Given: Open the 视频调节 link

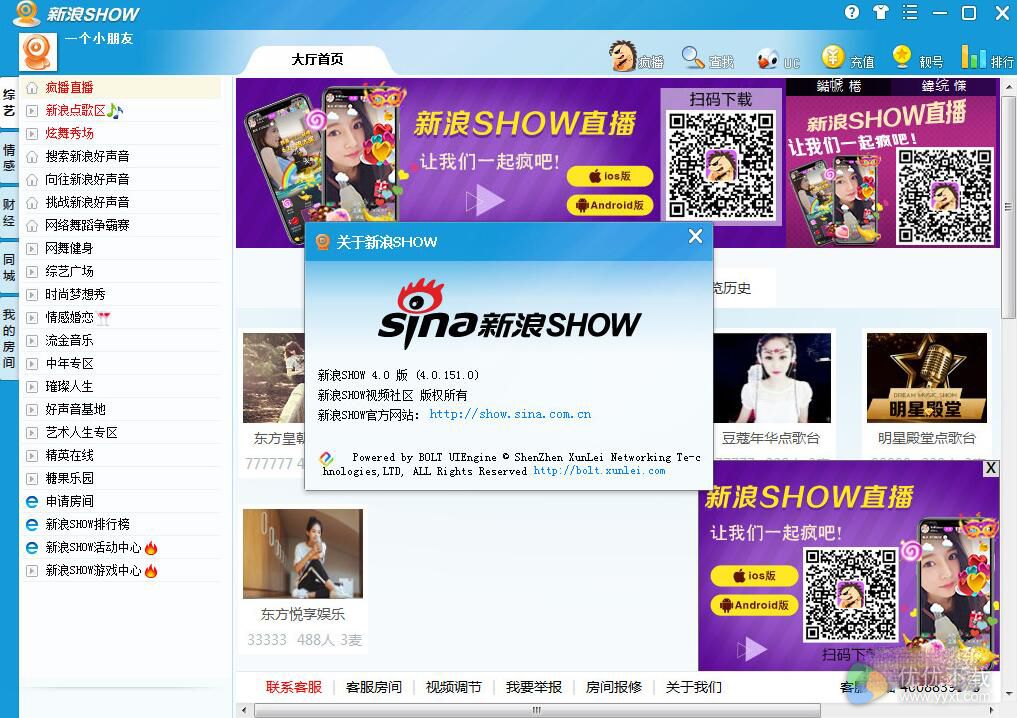Looking at the screenshot, I should 453,687.
